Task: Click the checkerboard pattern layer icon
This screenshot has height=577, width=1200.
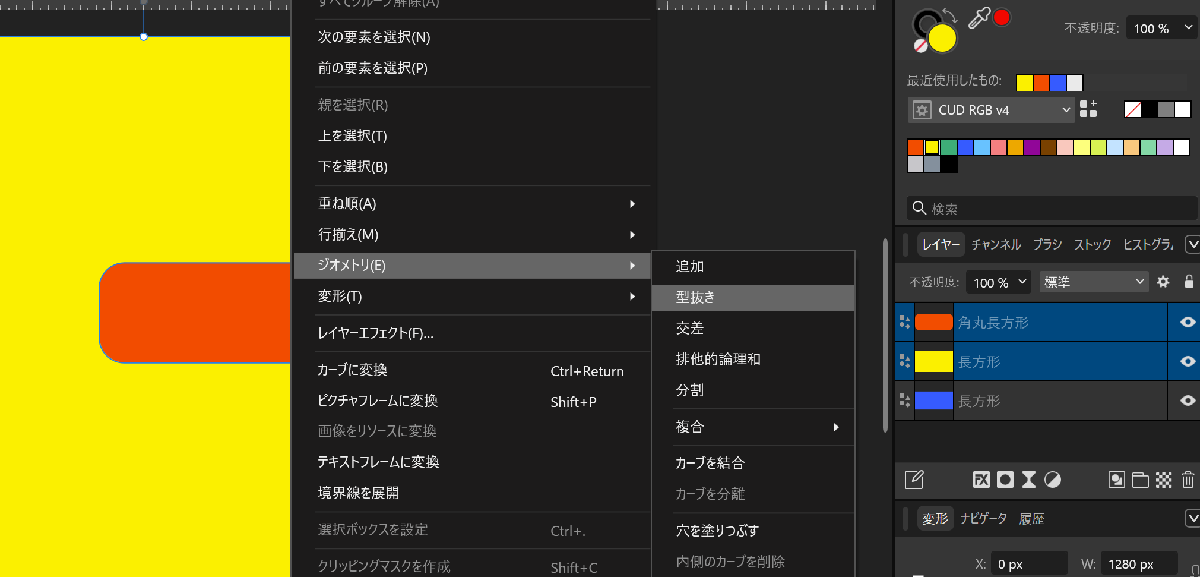Action: pos(1163,479)
